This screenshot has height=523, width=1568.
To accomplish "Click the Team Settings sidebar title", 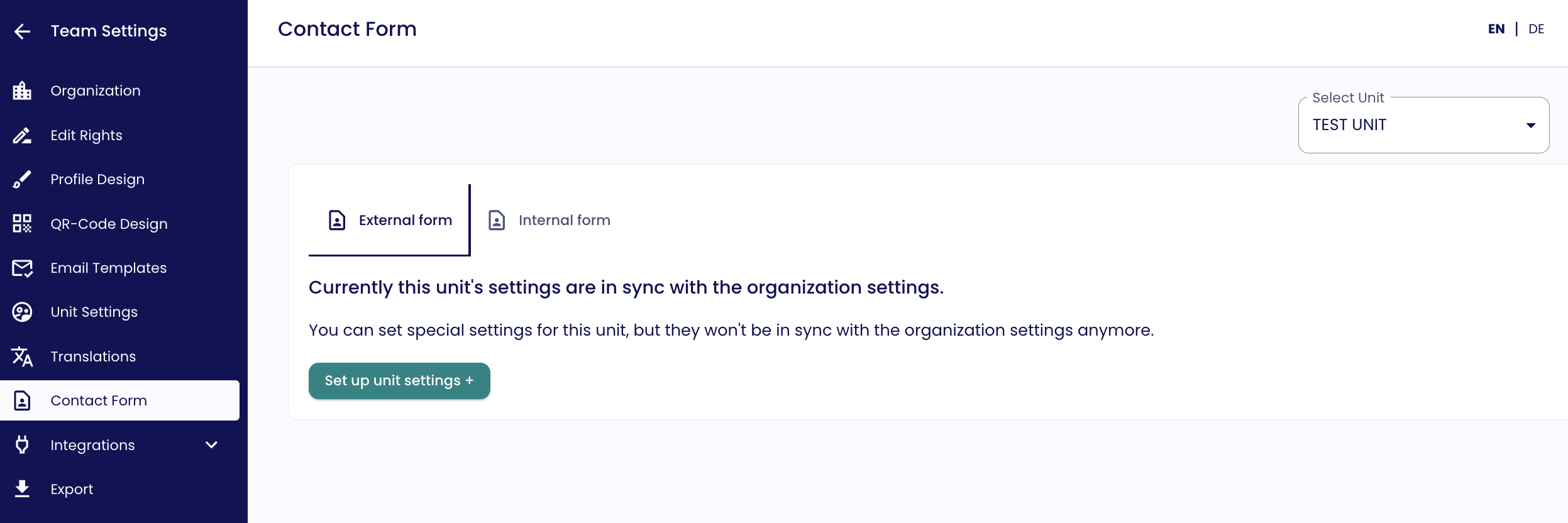I will [x=109, y=31].
